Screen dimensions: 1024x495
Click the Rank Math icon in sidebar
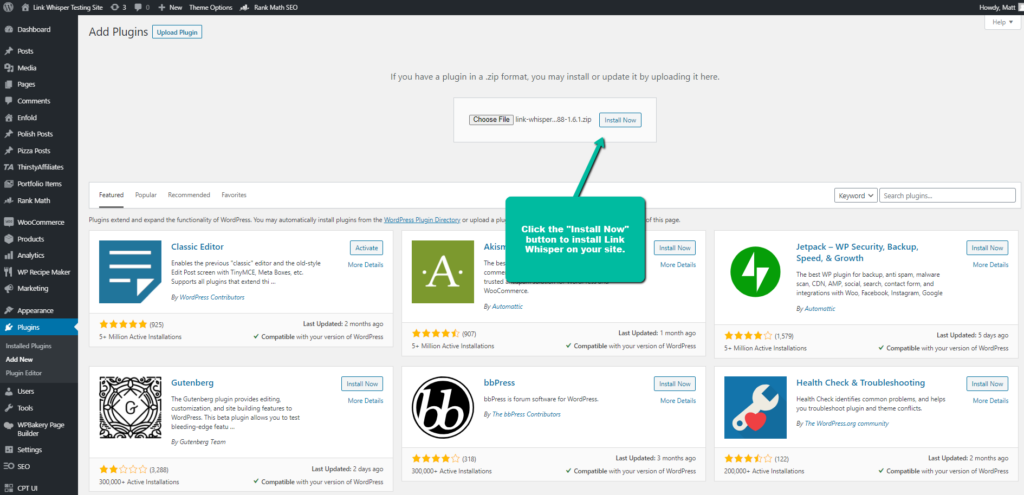(8, 200)
